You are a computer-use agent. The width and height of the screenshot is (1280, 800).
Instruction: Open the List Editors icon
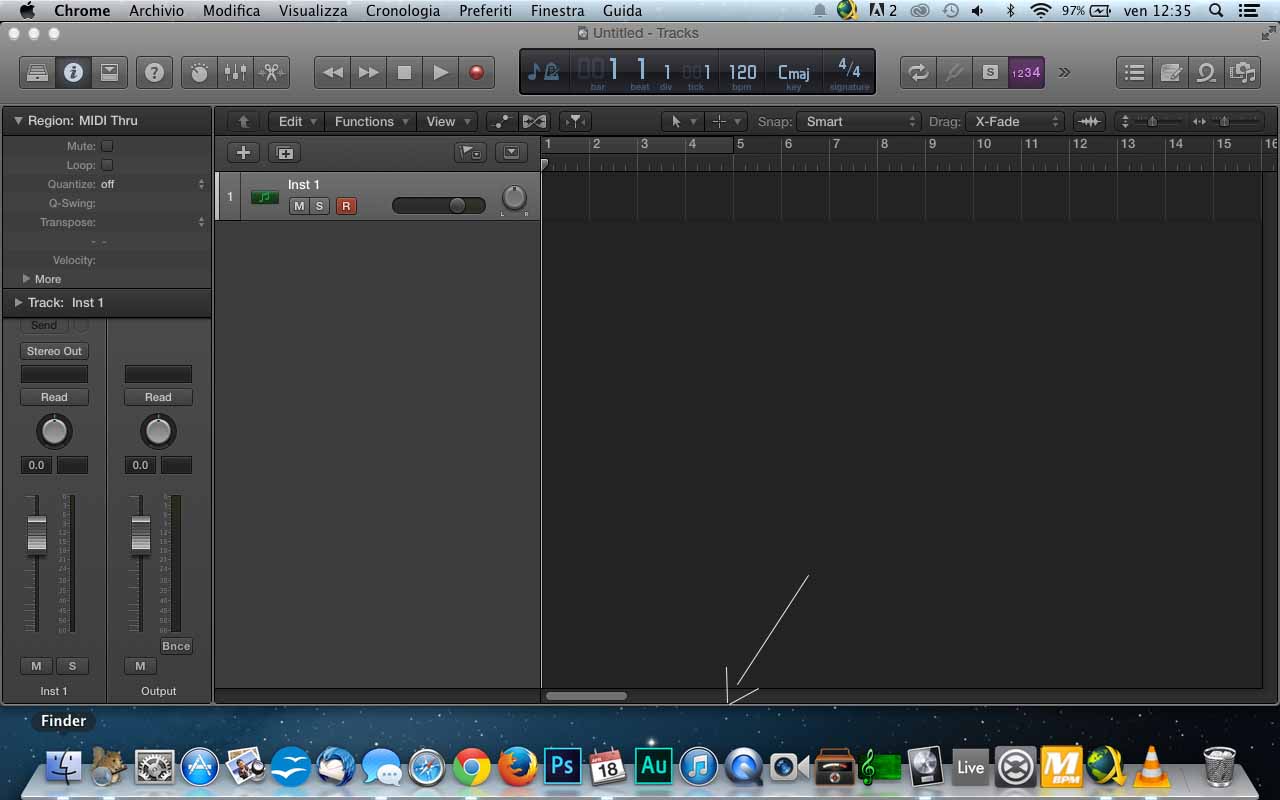1134,72
